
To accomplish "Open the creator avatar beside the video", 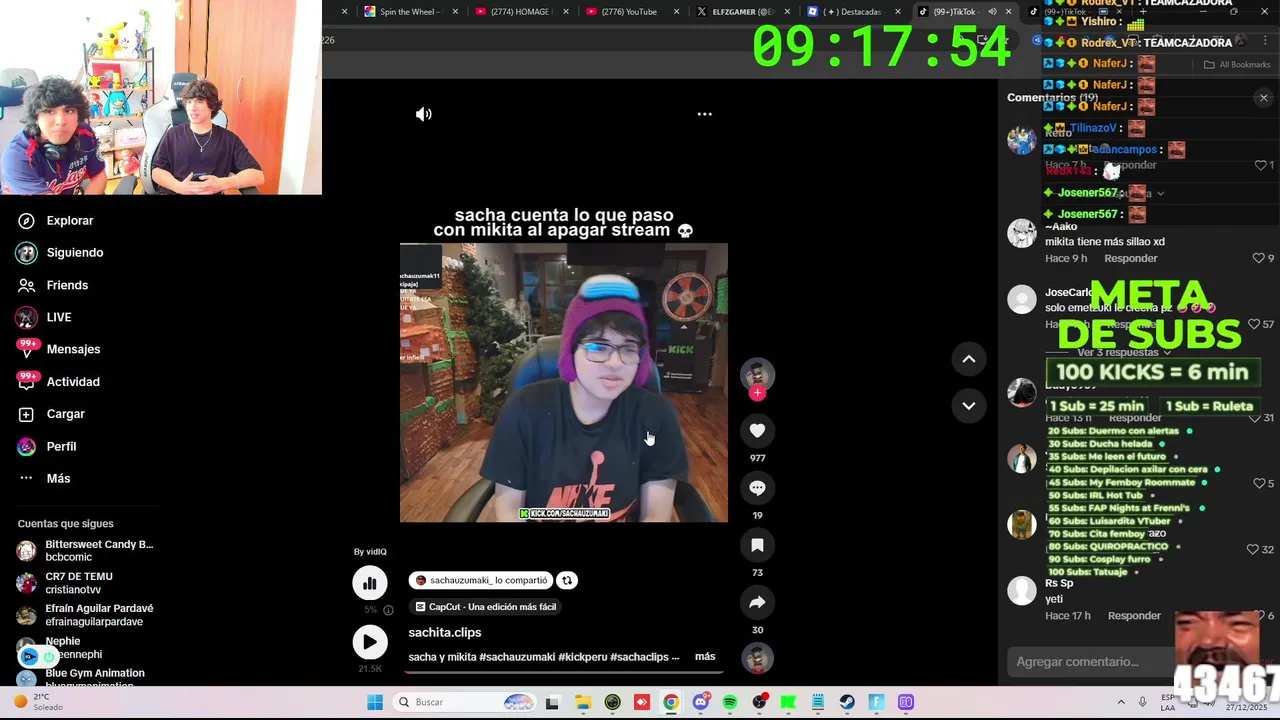I will point(757,373).
